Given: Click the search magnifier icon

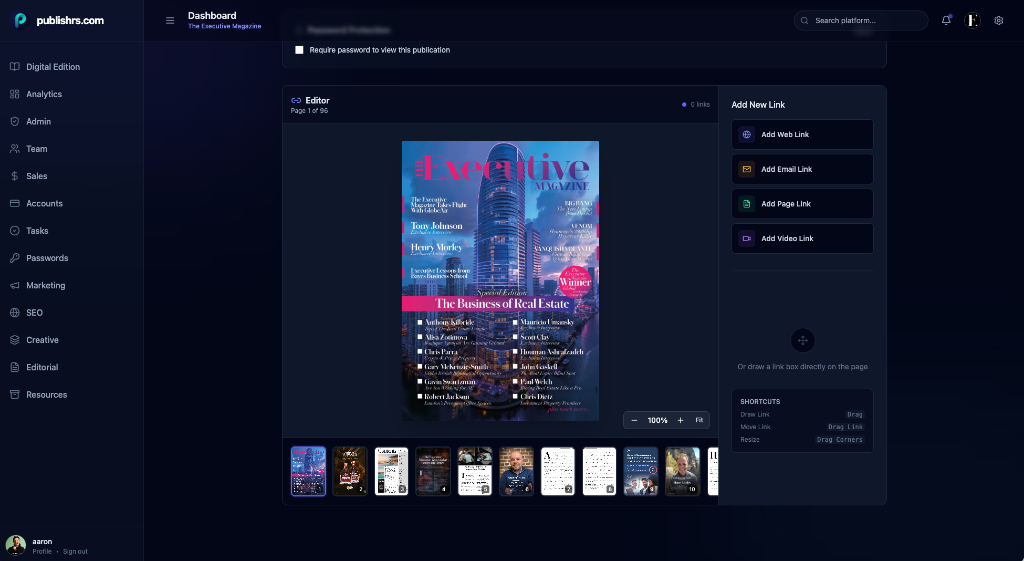Looking at the screenshot, I should click(805, 20).
